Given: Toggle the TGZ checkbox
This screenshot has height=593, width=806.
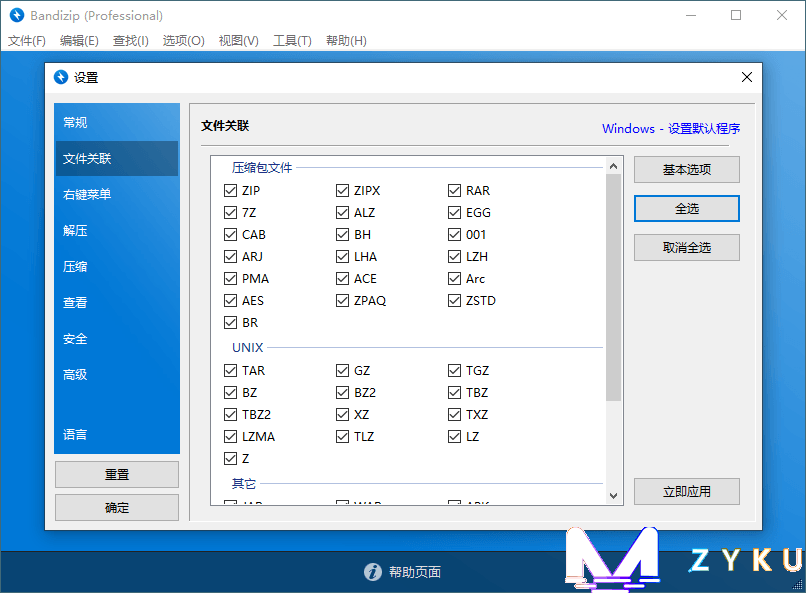Looking at the screenshot, I should click(454, 370).
